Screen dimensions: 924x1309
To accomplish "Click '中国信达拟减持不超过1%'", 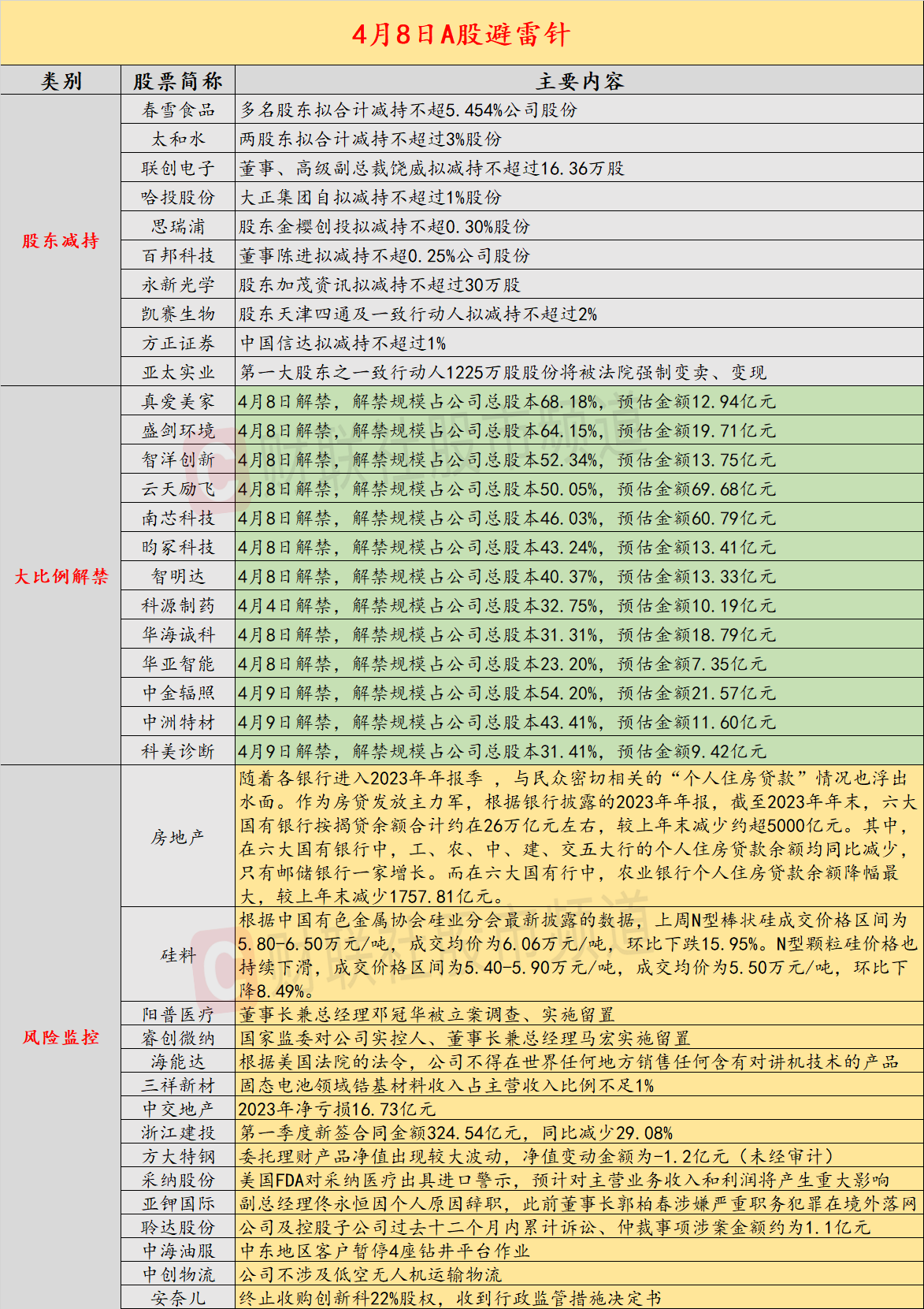I will click(343, 344).
